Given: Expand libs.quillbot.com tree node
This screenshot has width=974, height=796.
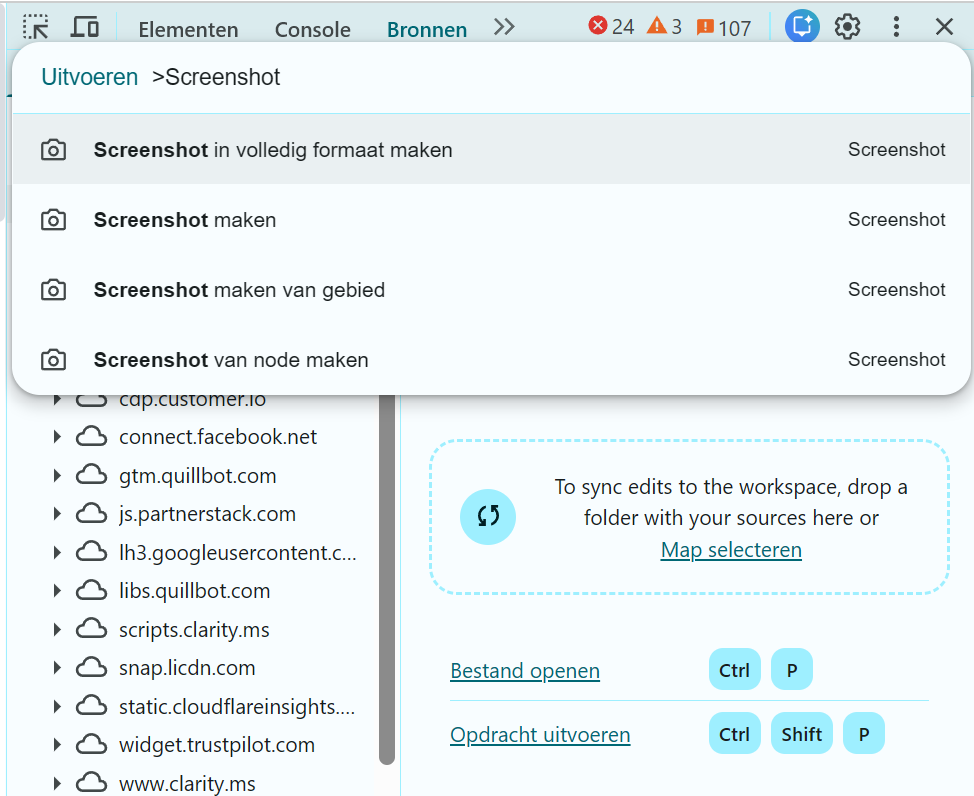Looking at the screenshot, I should (x=57, y=591).
